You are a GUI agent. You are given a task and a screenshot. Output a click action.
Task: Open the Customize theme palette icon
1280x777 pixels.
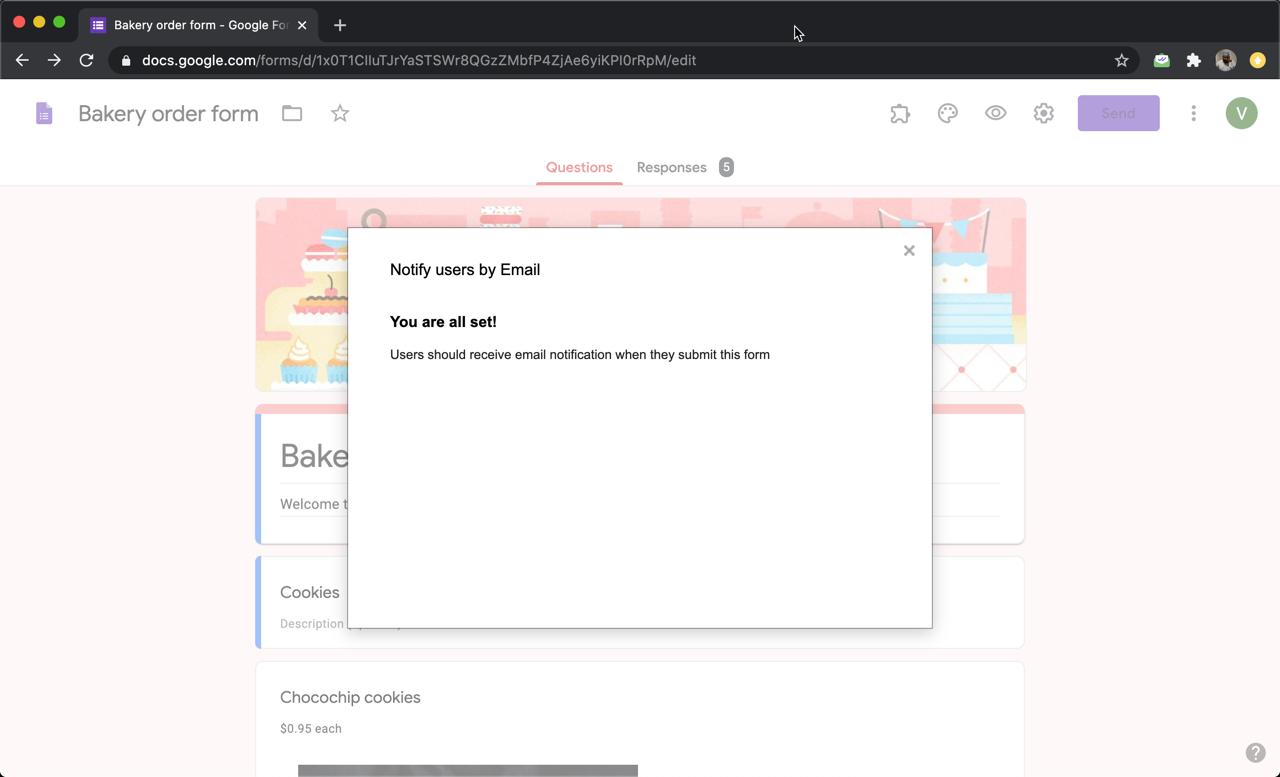tap(947, 113)
